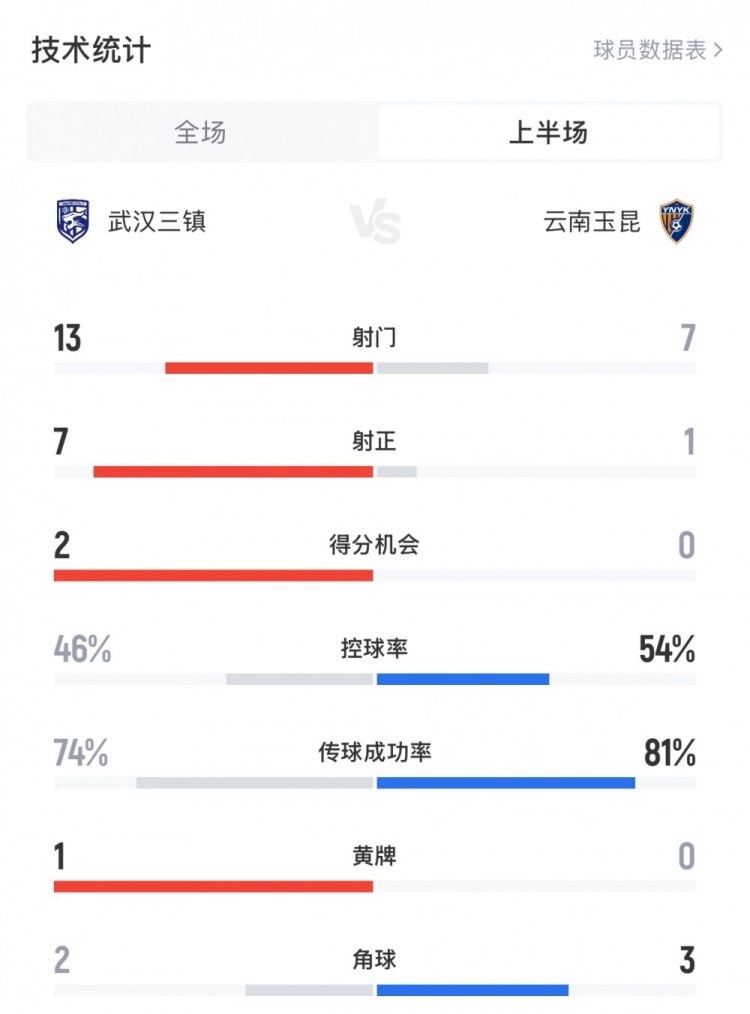750x1014 pixels.
Task: Click the 得分机会 big chances label
Action: [x=375, y=545]
